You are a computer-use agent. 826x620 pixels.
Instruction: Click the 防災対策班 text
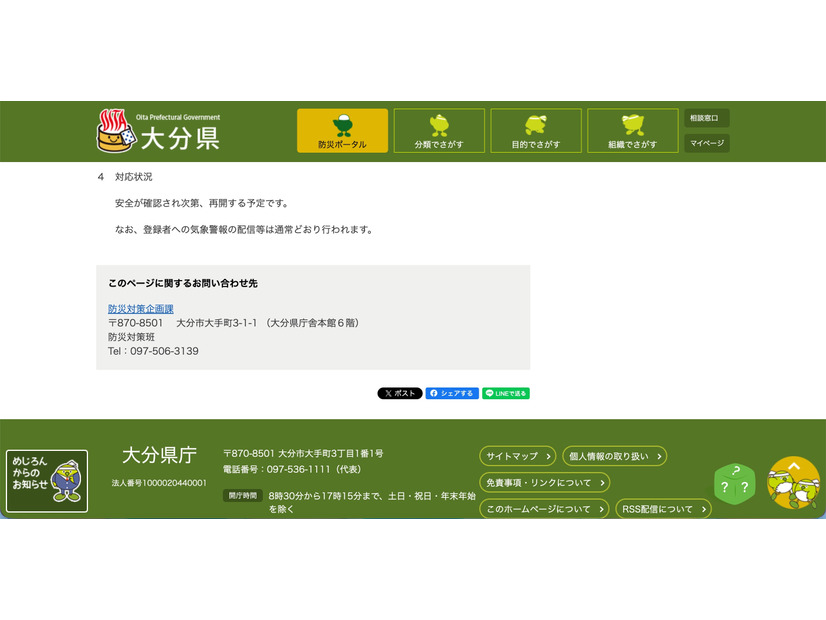click(131, 337)
